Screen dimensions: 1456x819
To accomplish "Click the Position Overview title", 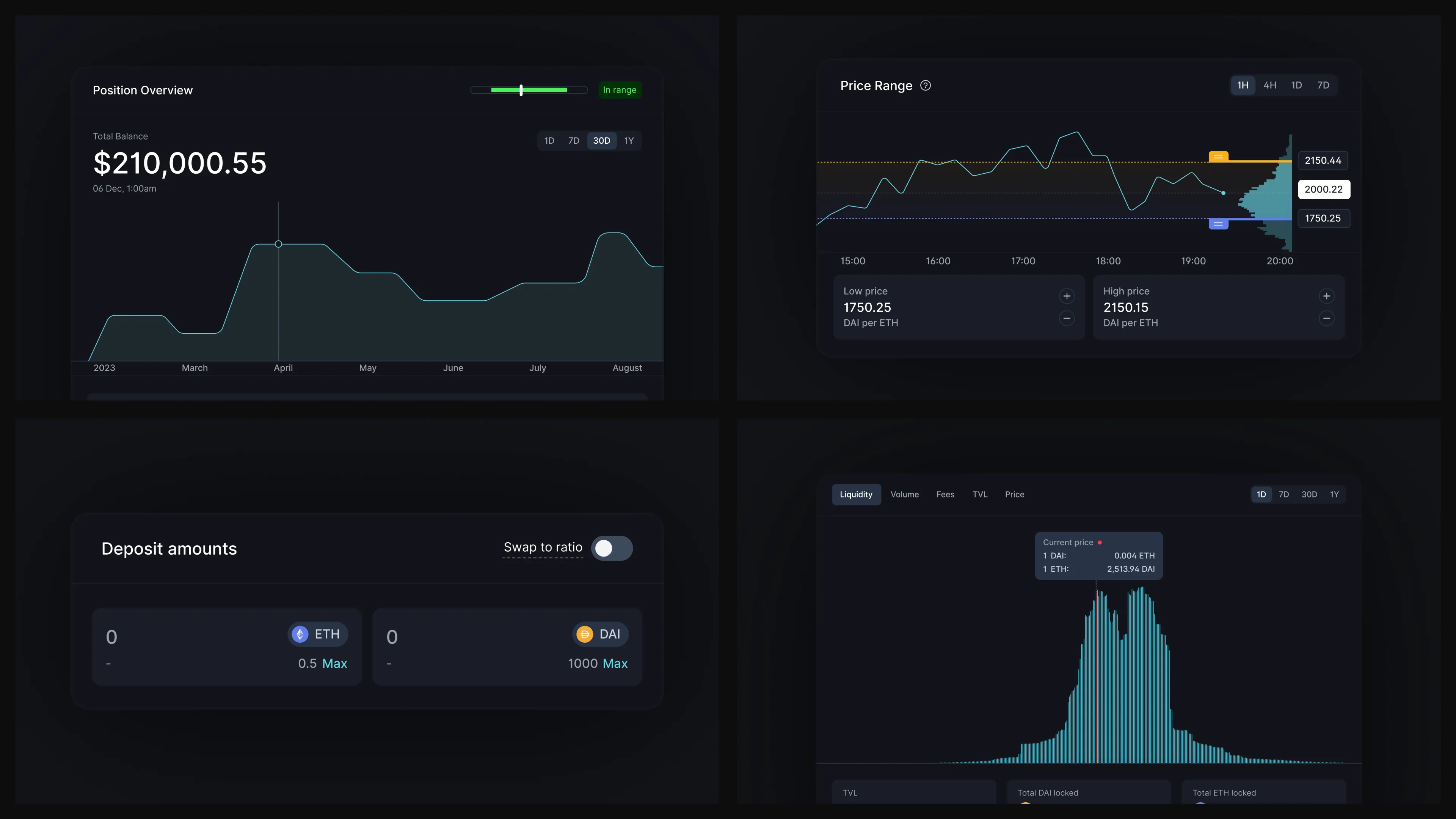I will tap(143, 91).
